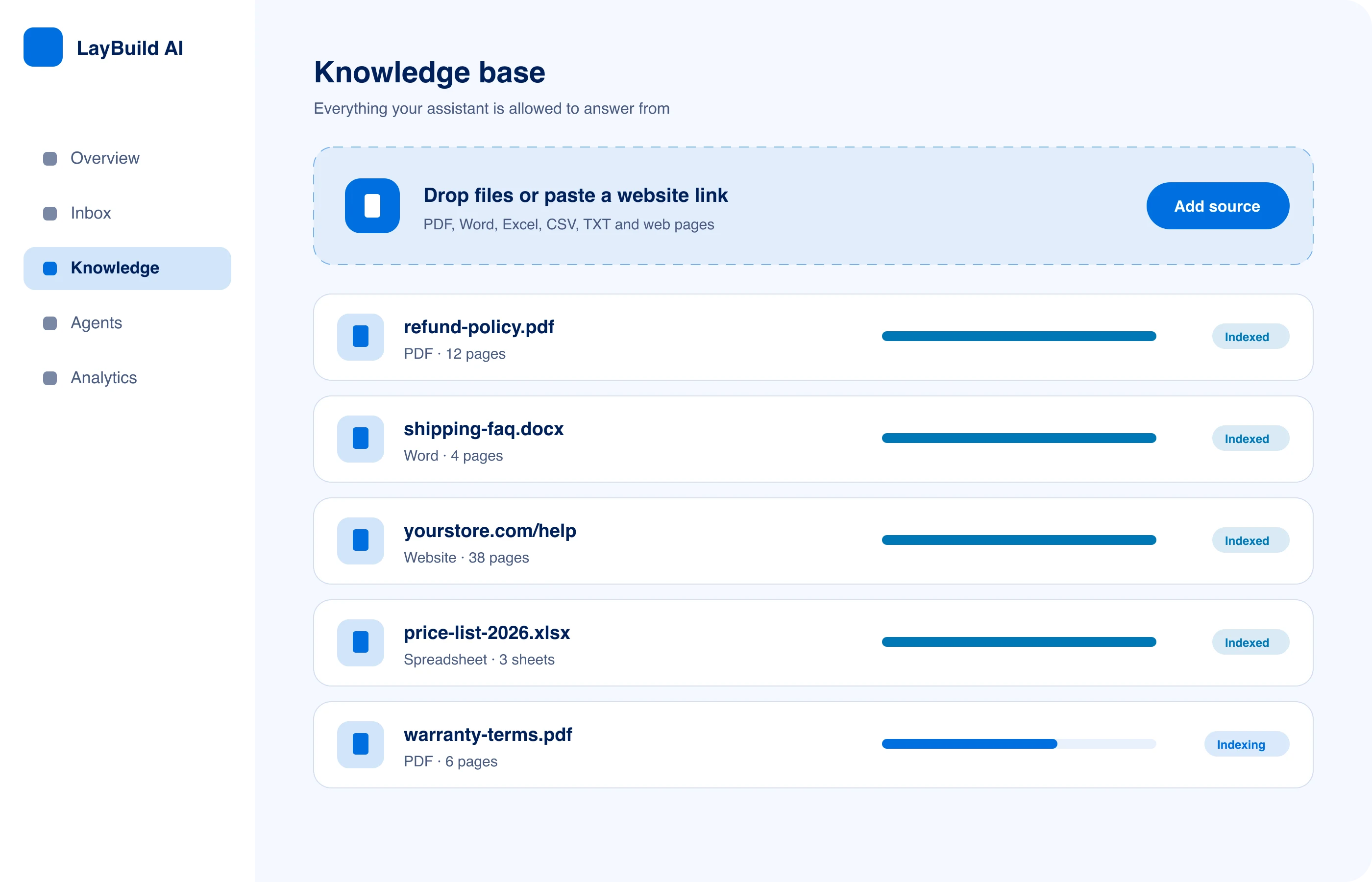Click the price-list-2026.xlsx file icon
The image size is (1372, 882).
point(360,642)
